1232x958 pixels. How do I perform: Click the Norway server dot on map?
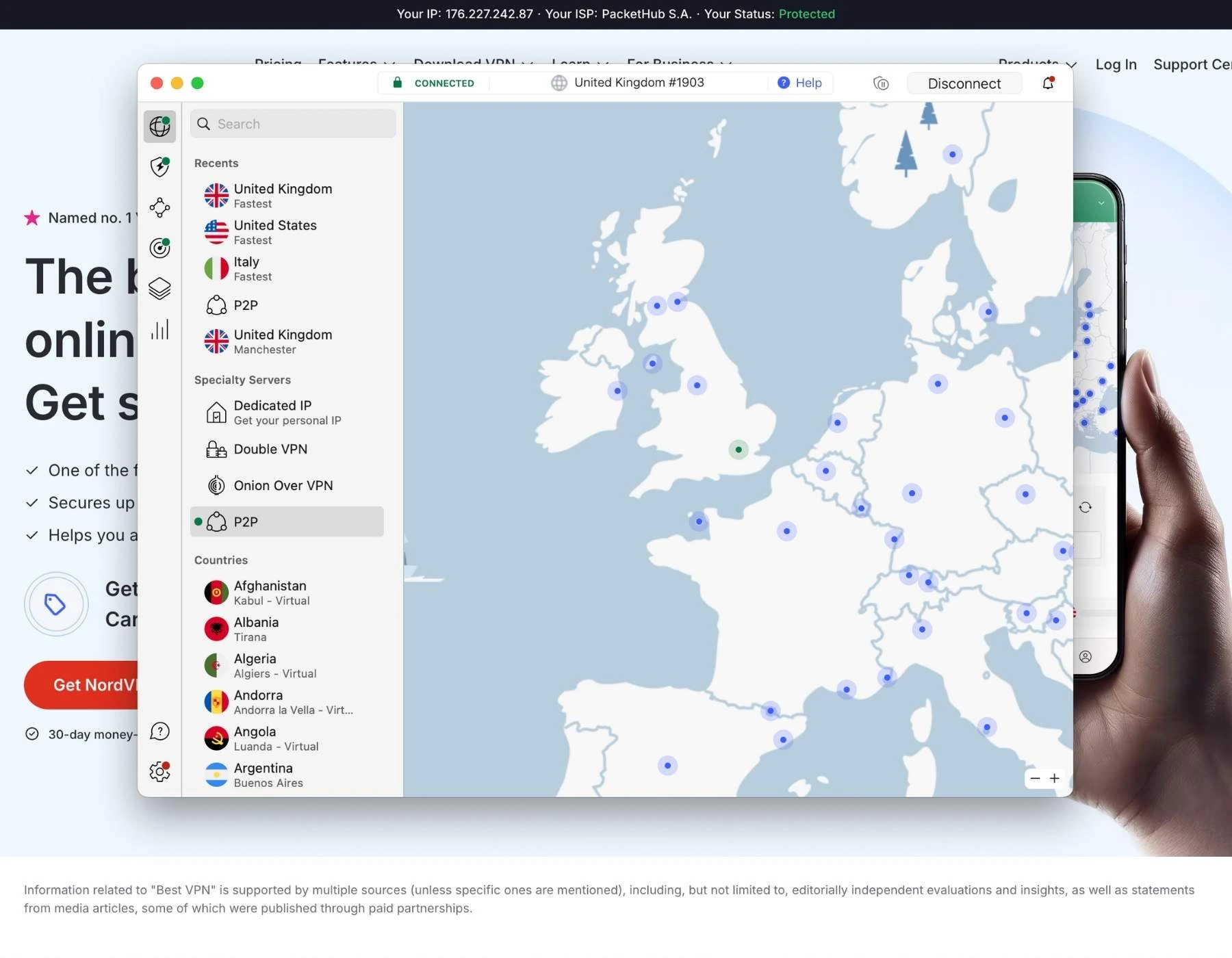click(952, 154)
